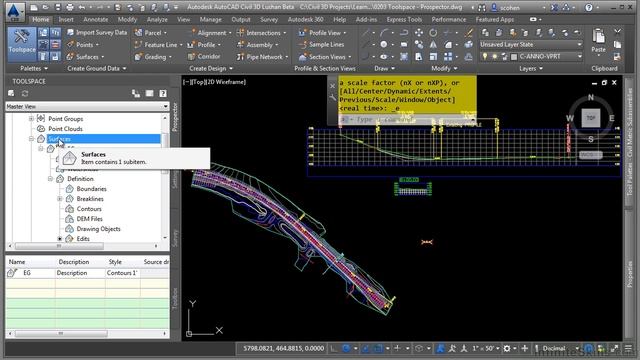Click the Import Survey Data icon
The width and height of the screenshot is (640, 360).
pos(70,33)
